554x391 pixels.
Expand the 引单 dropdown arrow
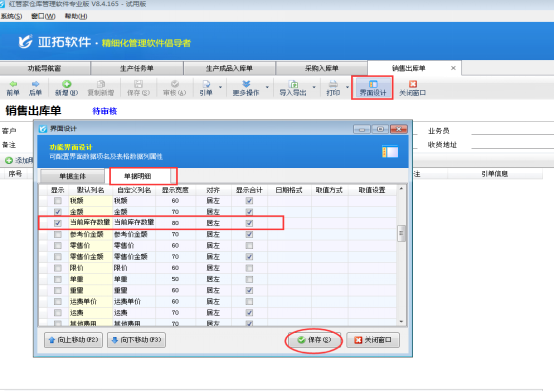(x=220, y=87)
